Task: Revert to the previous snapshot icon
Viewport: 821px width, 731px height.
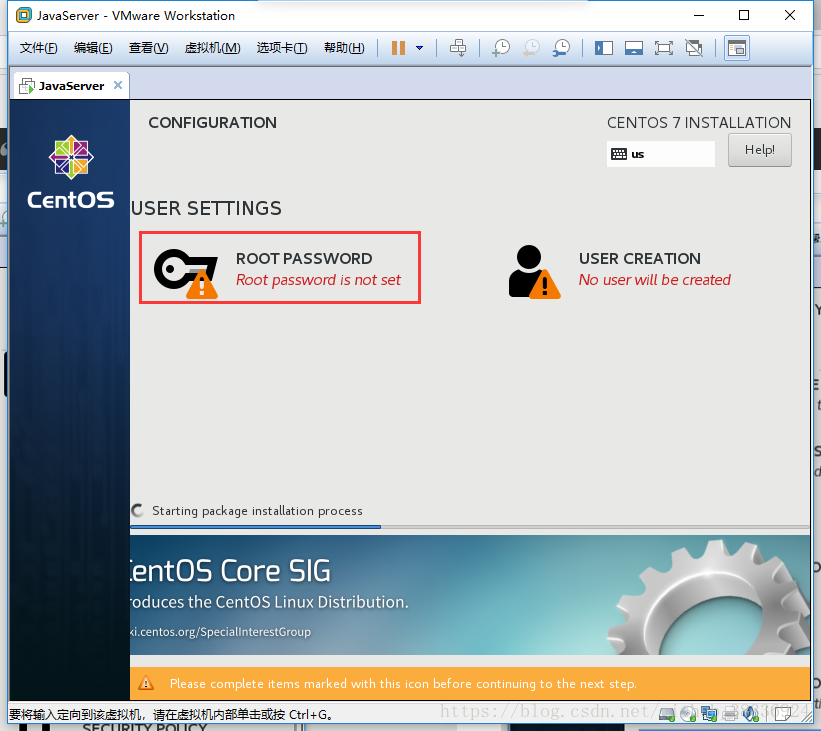Action: (531, 48)
